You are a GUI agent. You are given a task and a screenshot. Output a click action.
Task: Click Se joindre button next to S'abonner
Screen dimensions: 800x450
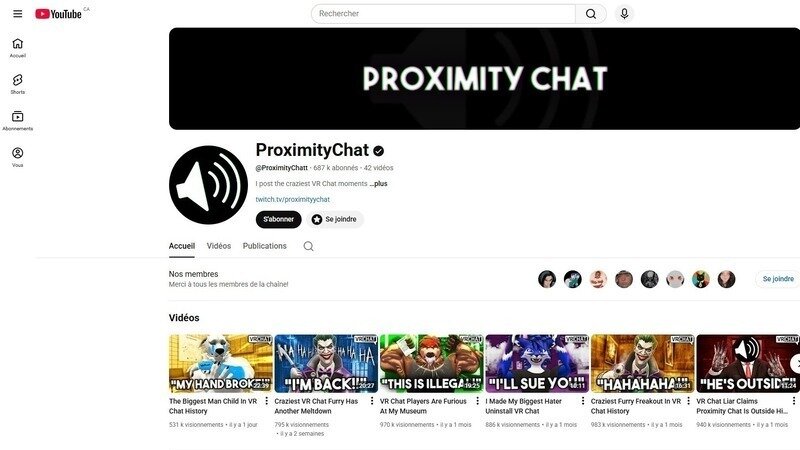coord(335,219)
